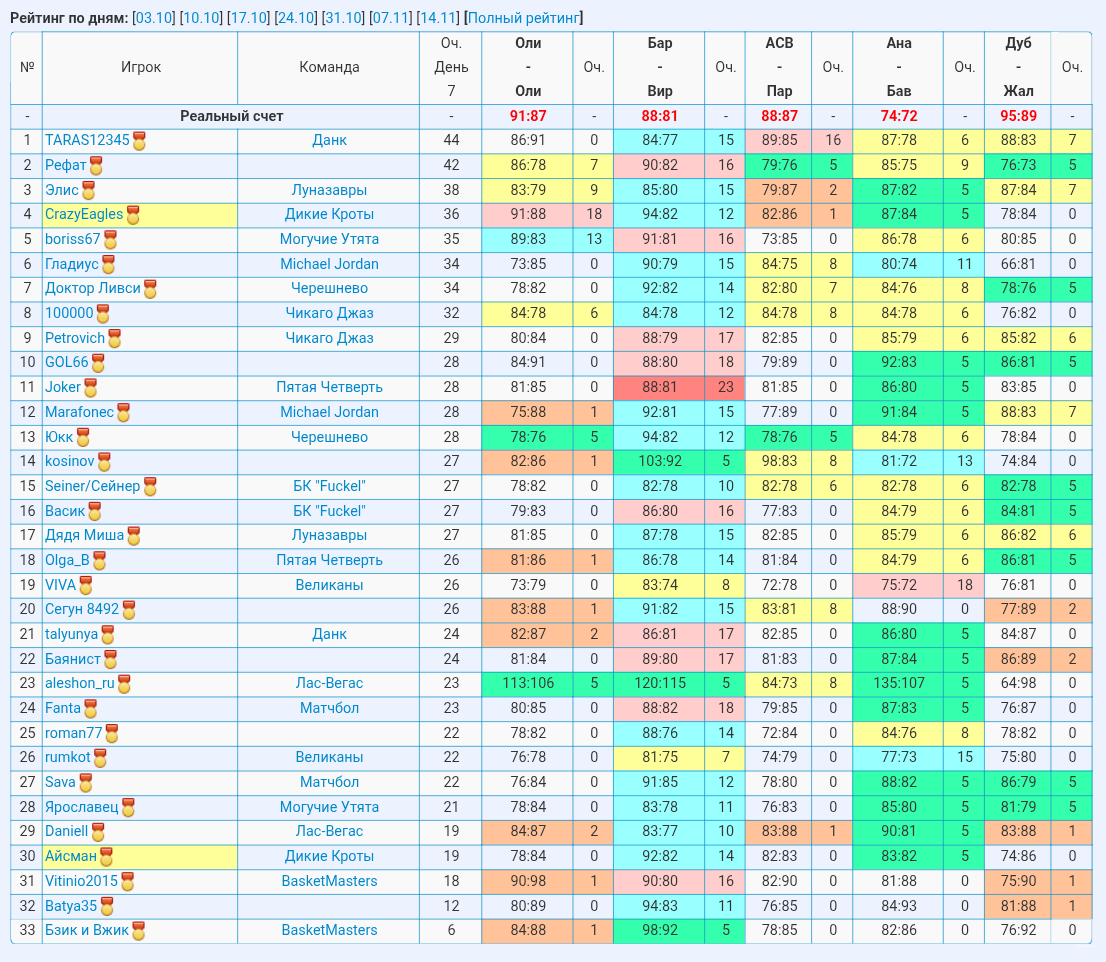Open player kosinov profile
This screenshot has width=1106, height=962.
(x=69, y=461)
